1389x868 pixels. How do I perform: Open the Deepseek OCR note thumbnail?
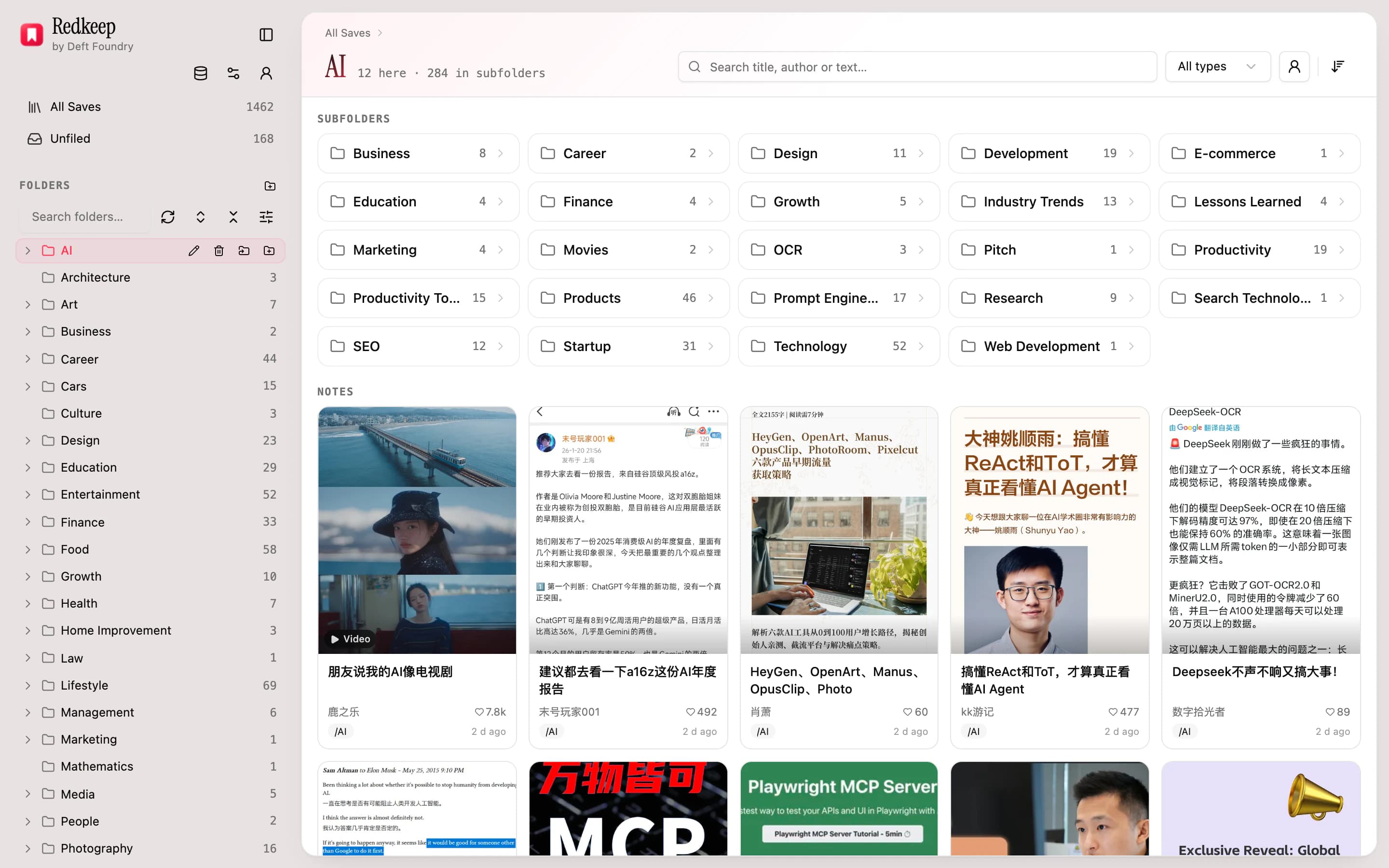(1260, 530)
